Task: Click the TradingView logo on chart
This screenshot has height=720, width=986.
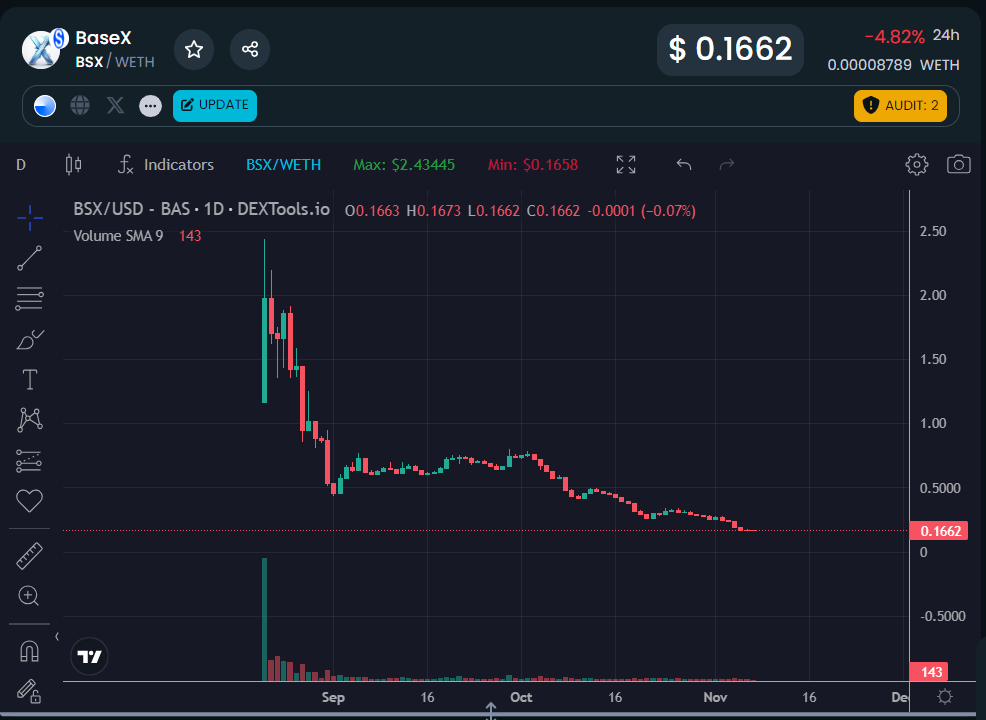Action: point(89,656)
